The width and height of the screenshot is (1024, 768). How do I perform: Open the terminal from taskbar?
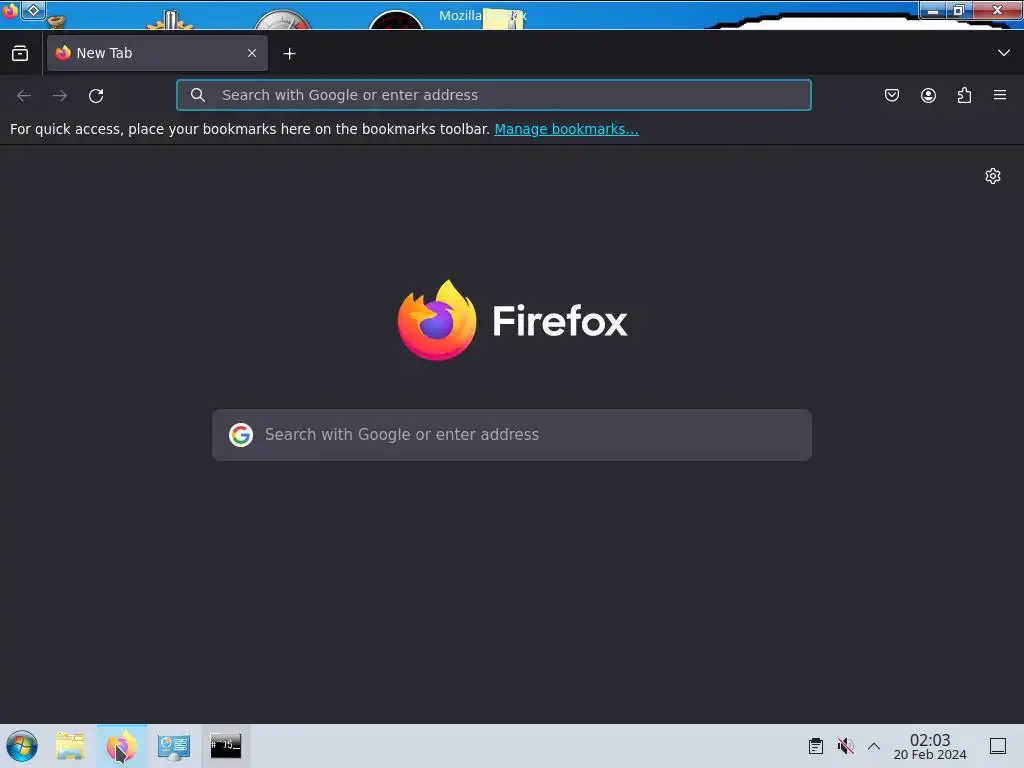(x=225, y=746)
